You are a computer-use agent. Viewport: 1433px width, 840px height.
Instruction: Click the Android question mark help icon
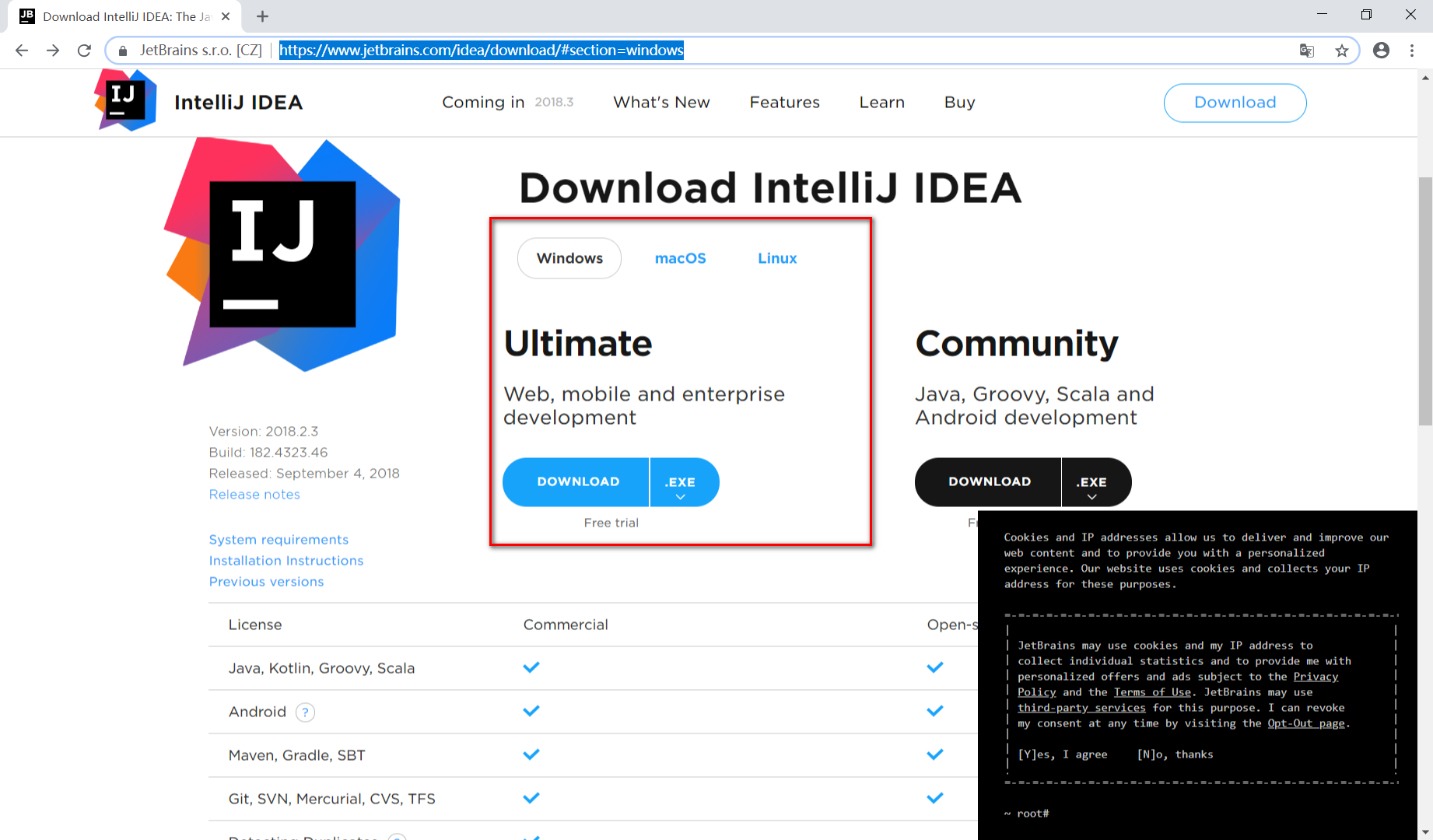(x=306, y=712)
